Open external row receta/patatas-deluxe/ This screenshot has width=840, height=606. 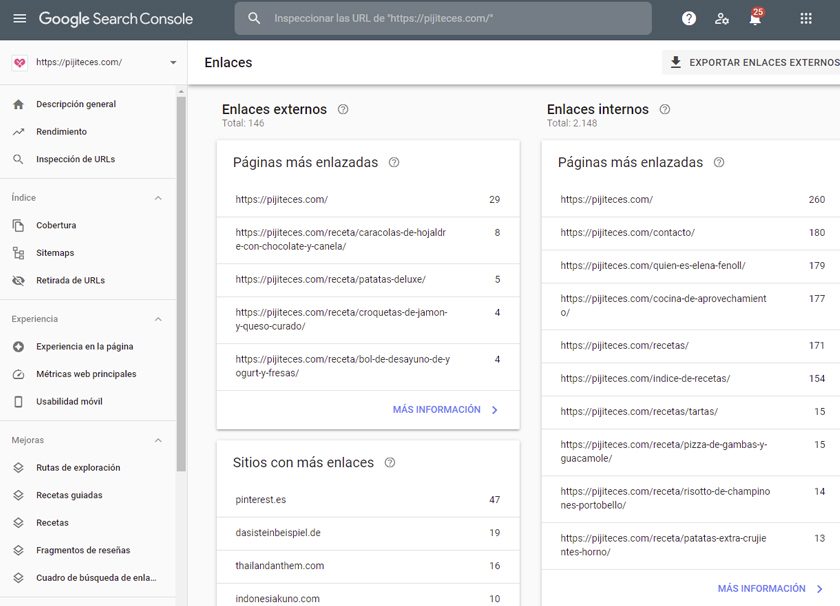(368, 280)
